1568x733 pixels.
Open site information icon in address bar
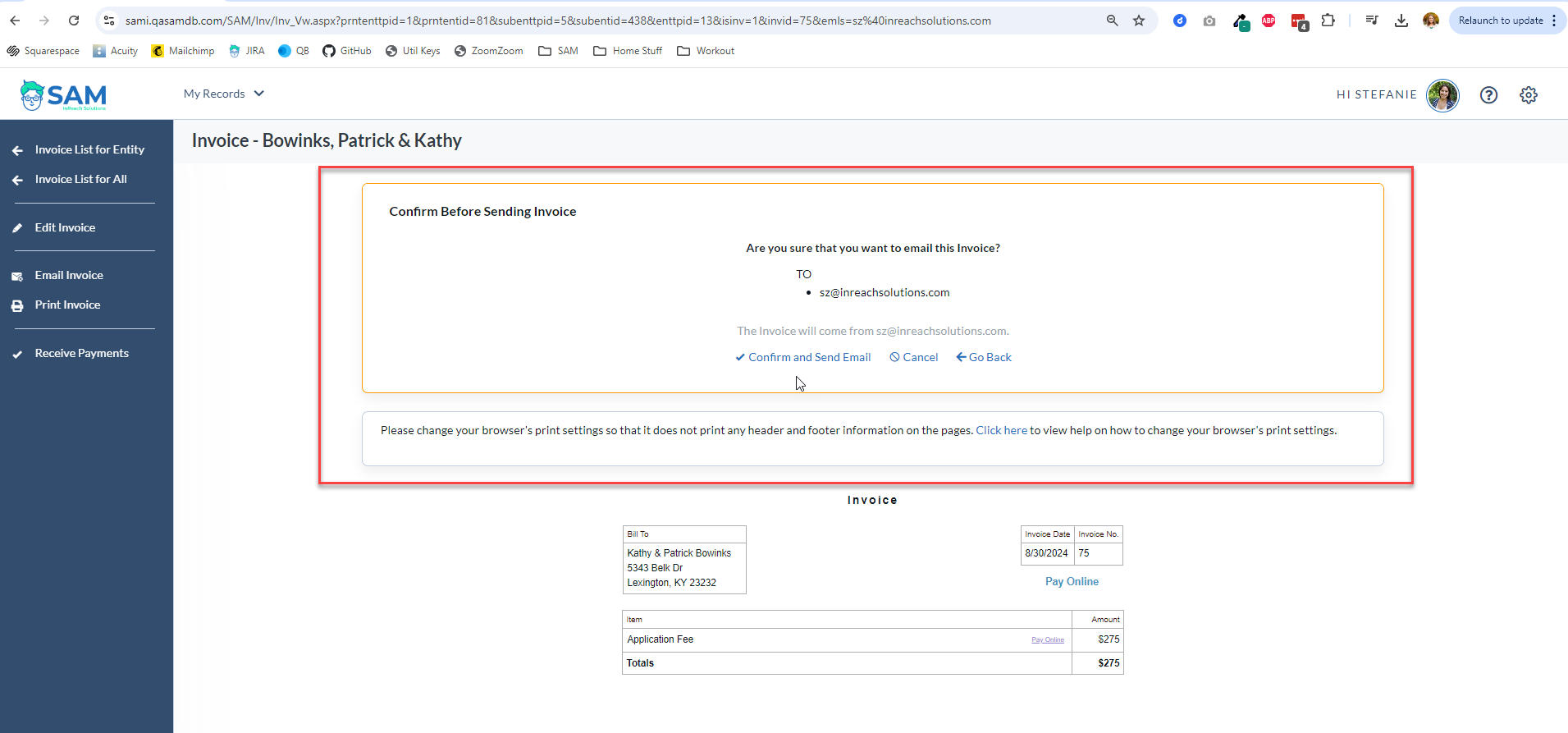[109, 21]
